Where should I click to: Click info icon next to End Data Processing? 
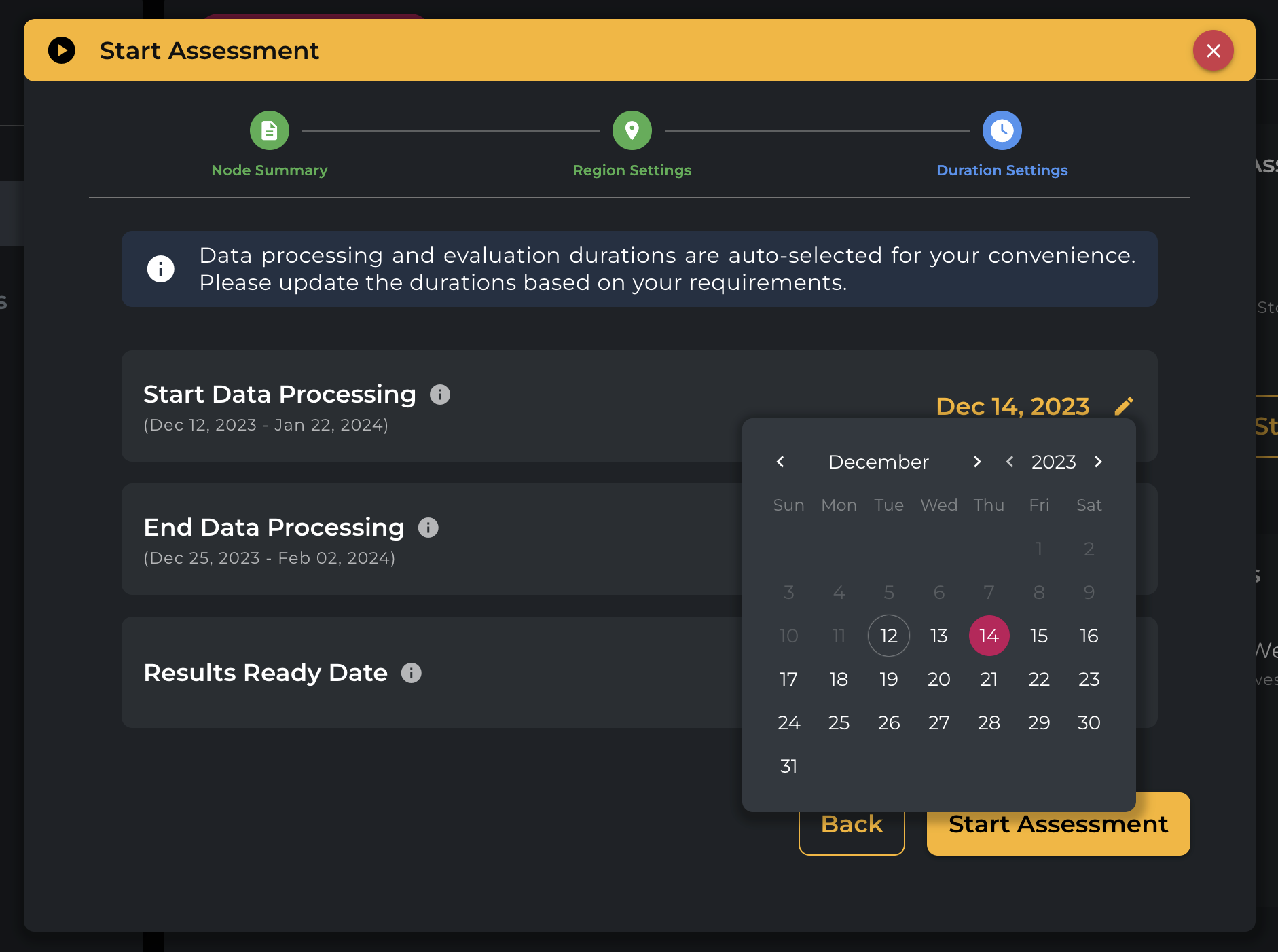coord(428,528)
